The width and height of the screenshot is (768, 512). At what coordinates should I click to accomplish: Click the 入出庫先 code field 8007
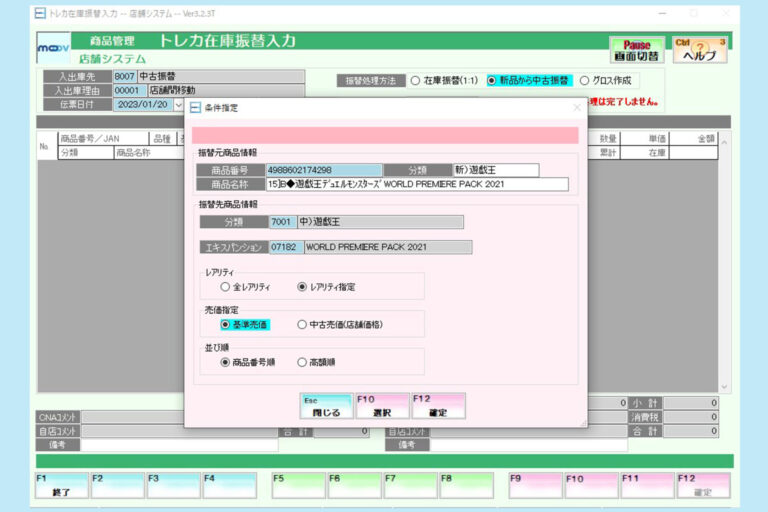tap(124, 76)
